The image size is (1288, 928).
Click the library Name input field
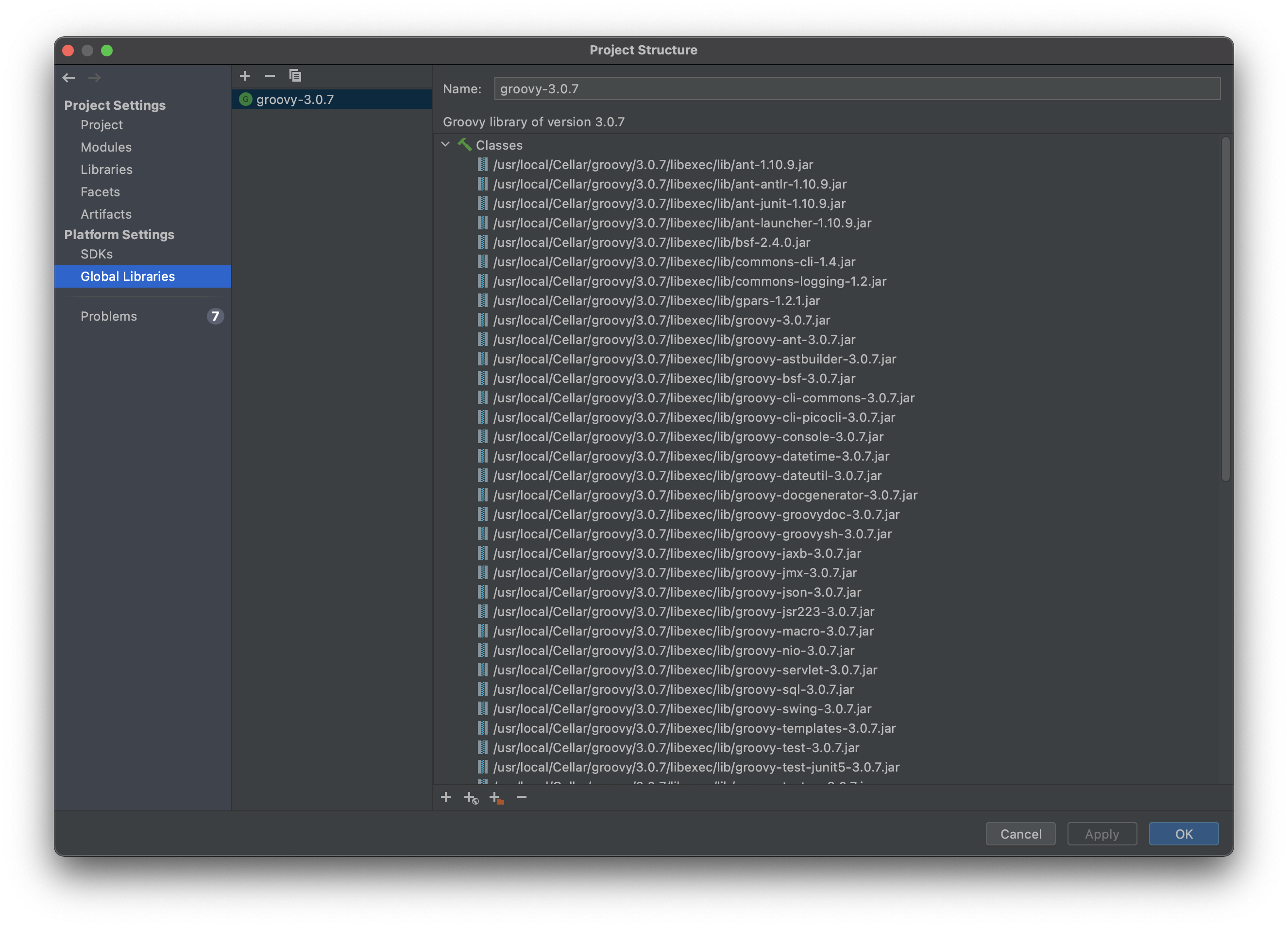click(856, 88)
